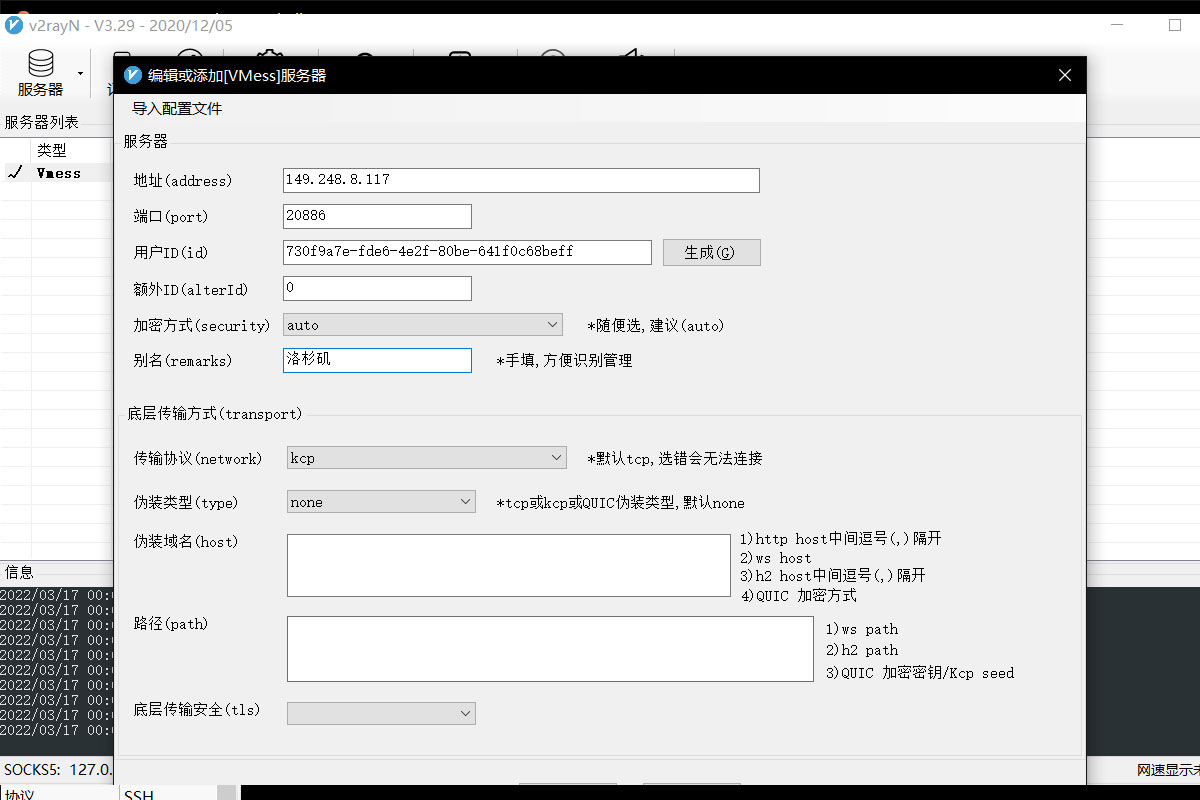Open the 传输协议(network) dropdown showing kcp

tap(427, 458)
